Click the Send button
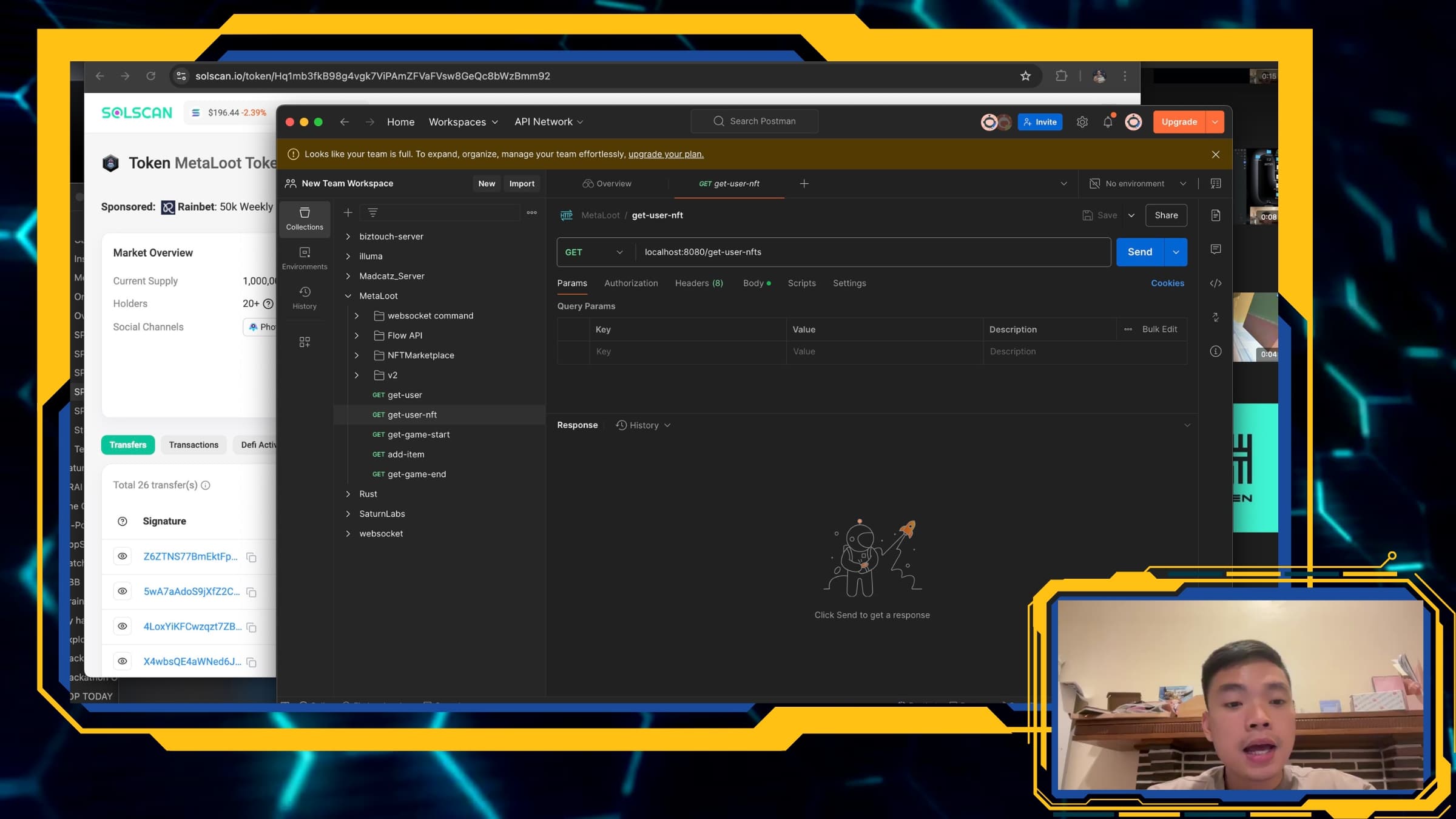 click(x=1139, y=252)
